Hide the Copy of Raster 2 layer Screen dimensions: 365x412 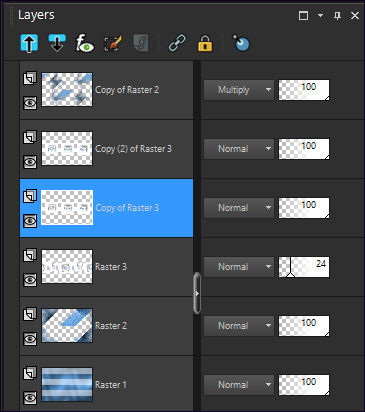[x=30, y=103]
